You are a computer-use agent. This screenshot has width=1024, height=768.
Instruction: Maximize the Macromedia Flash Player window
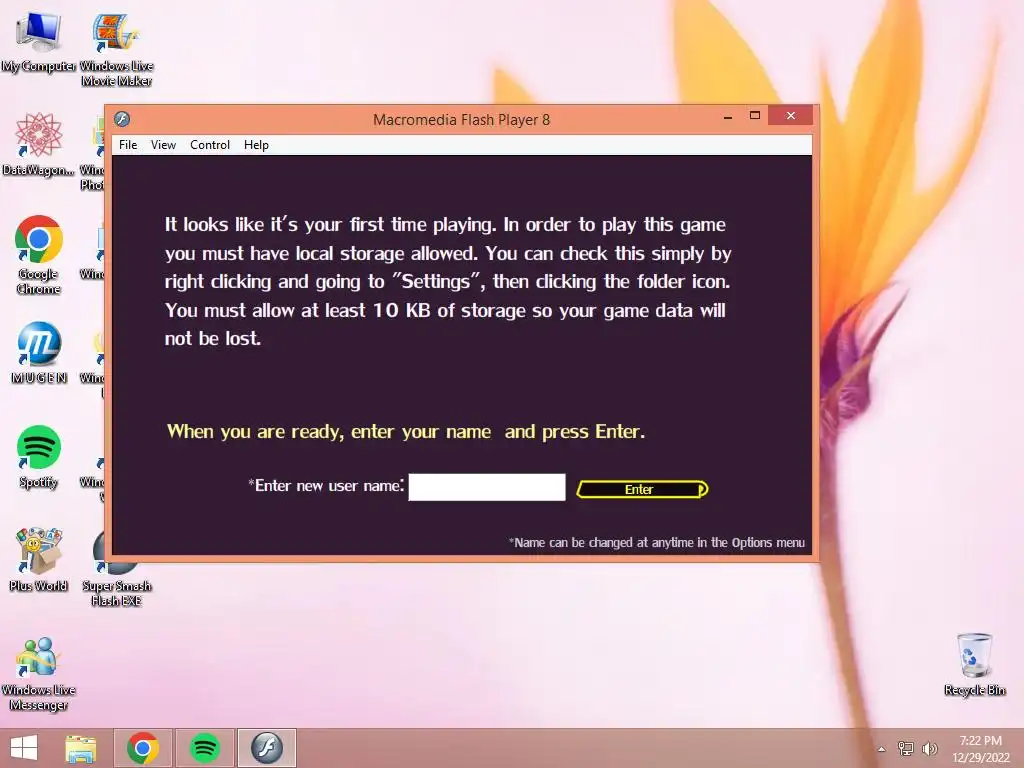coord(755,116)
